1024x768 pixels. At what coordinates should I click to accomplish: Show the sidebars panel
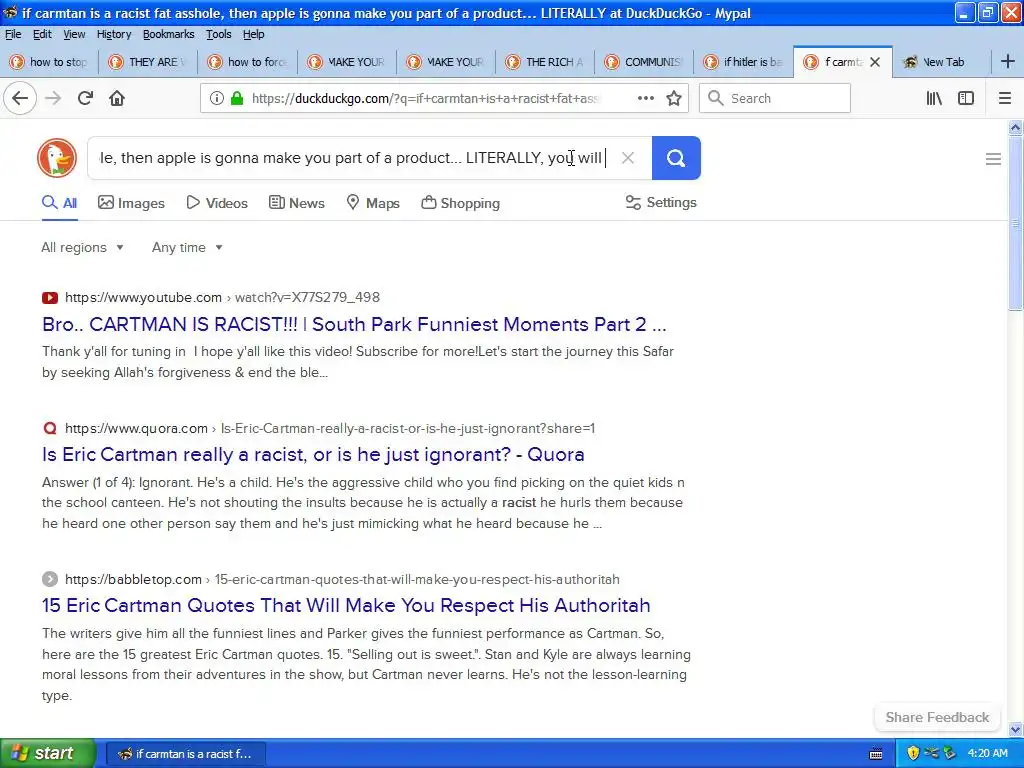pyautogui.click(x=966, y=99)
